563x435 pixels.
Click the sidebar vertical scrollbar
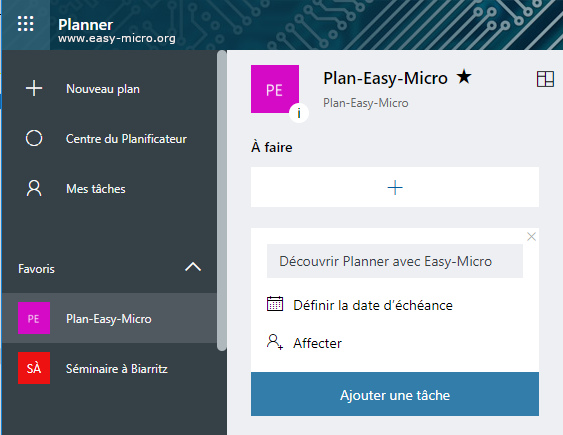tap(222, 200)
